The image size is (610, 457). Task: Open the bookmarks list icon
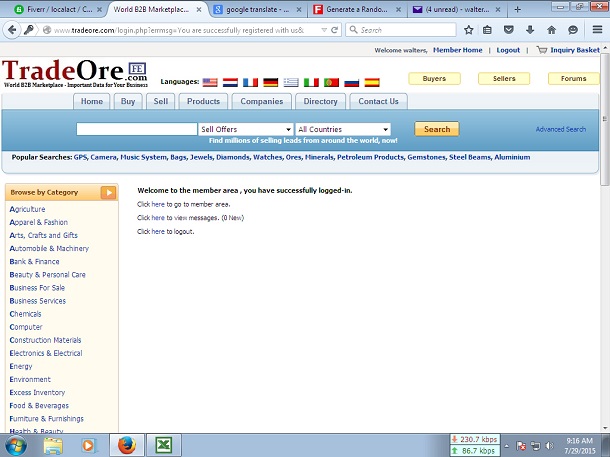(x=487, y=30)
